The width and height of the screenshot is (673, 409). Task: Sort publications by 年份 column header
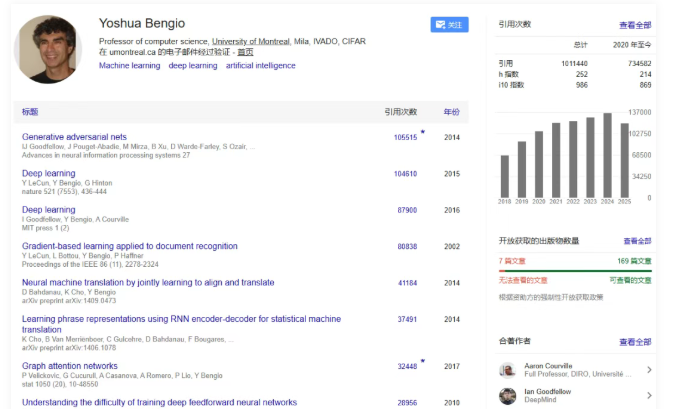452,112
